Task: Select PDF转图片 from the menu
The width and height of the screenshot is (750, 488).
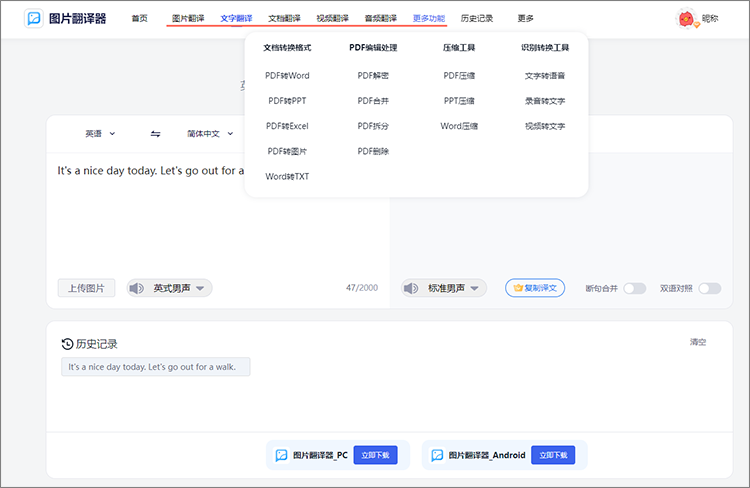Action: 287,152
